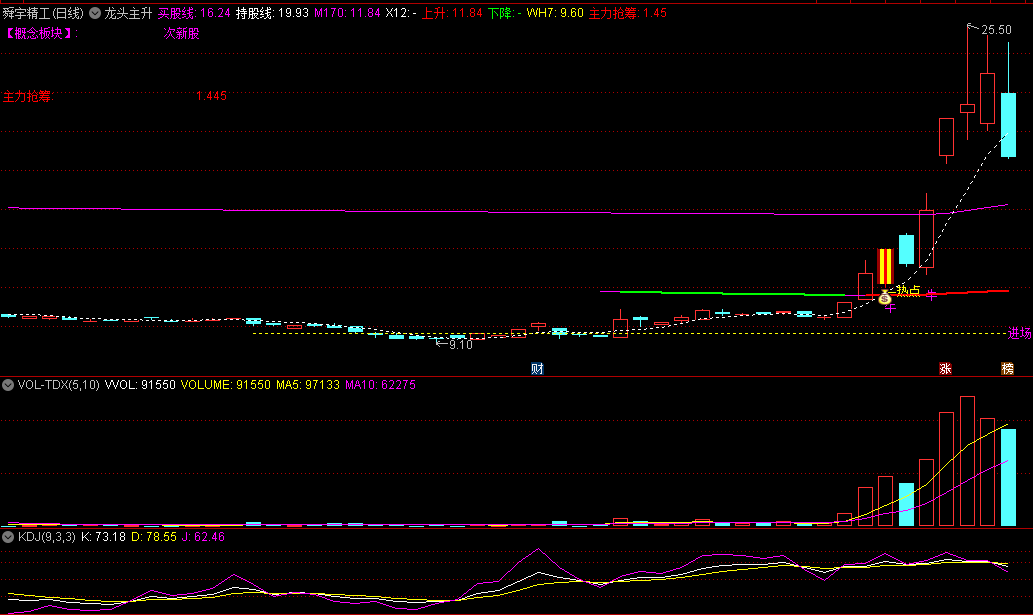Viewport: 1033px width, 615px height.
Task: Click the 上升: 11.84 value
Action: [x=452, y=13]
